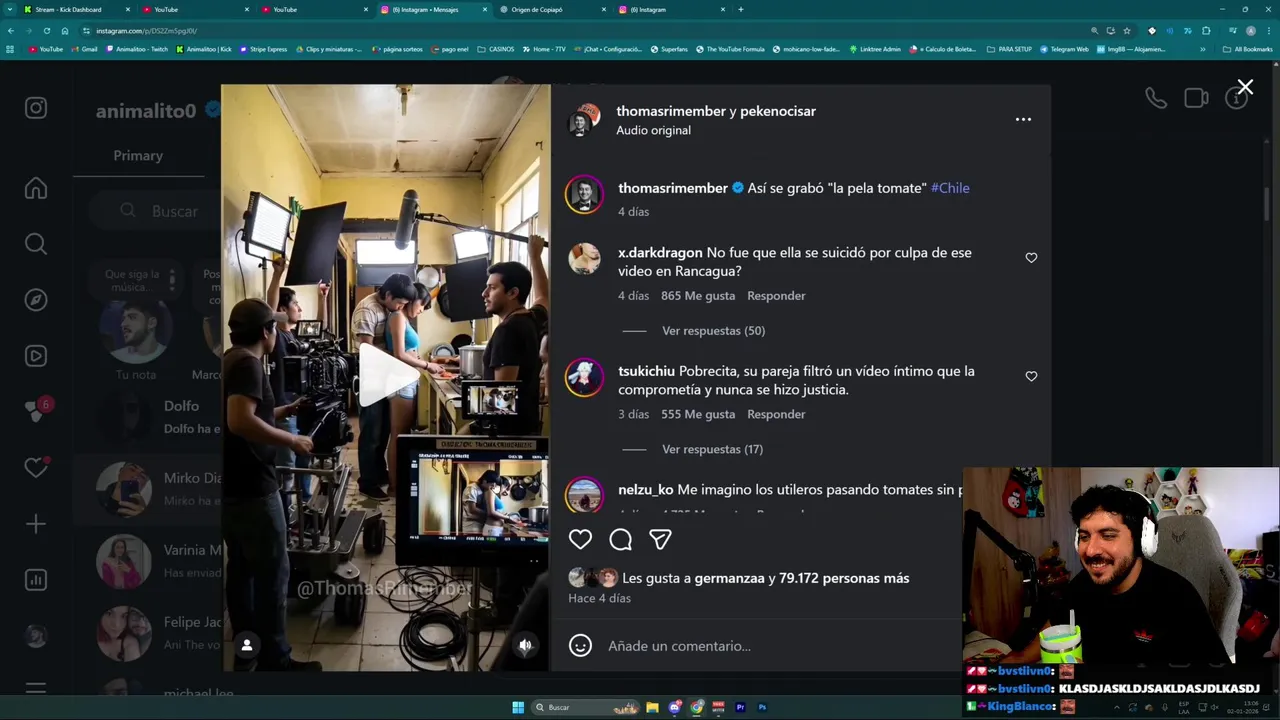This screenshot has width=1280, height=720.
Task: Open the #Chile hashtag
Action: (x=950, y=188)
